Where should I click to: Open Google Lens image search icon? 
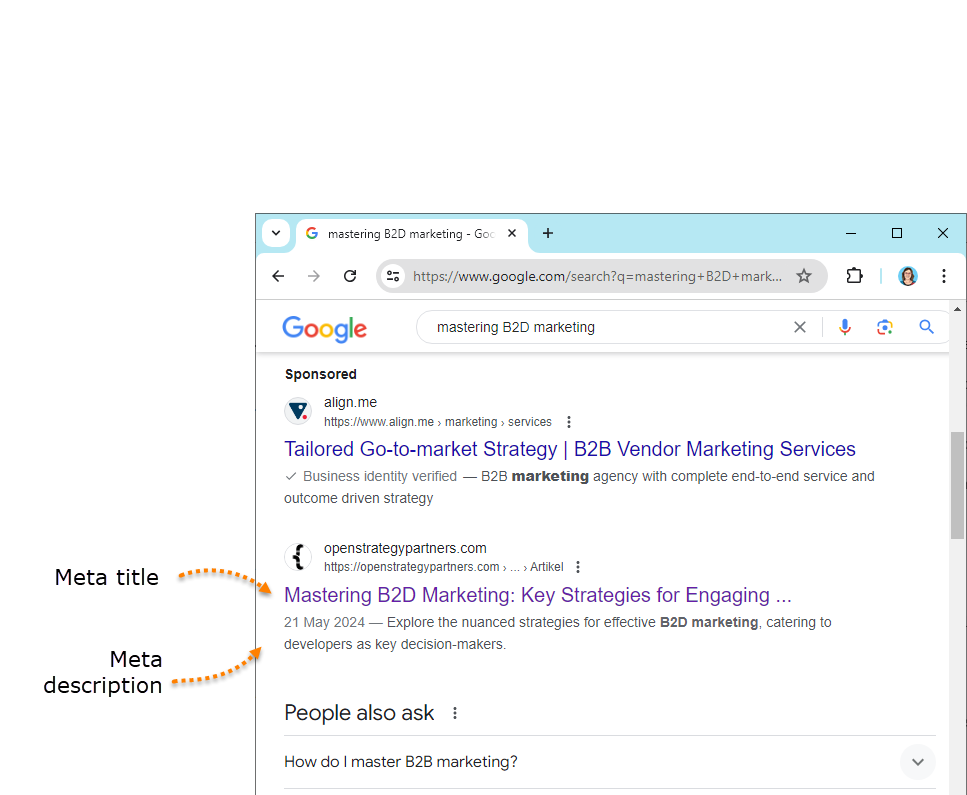coord(884,327)
